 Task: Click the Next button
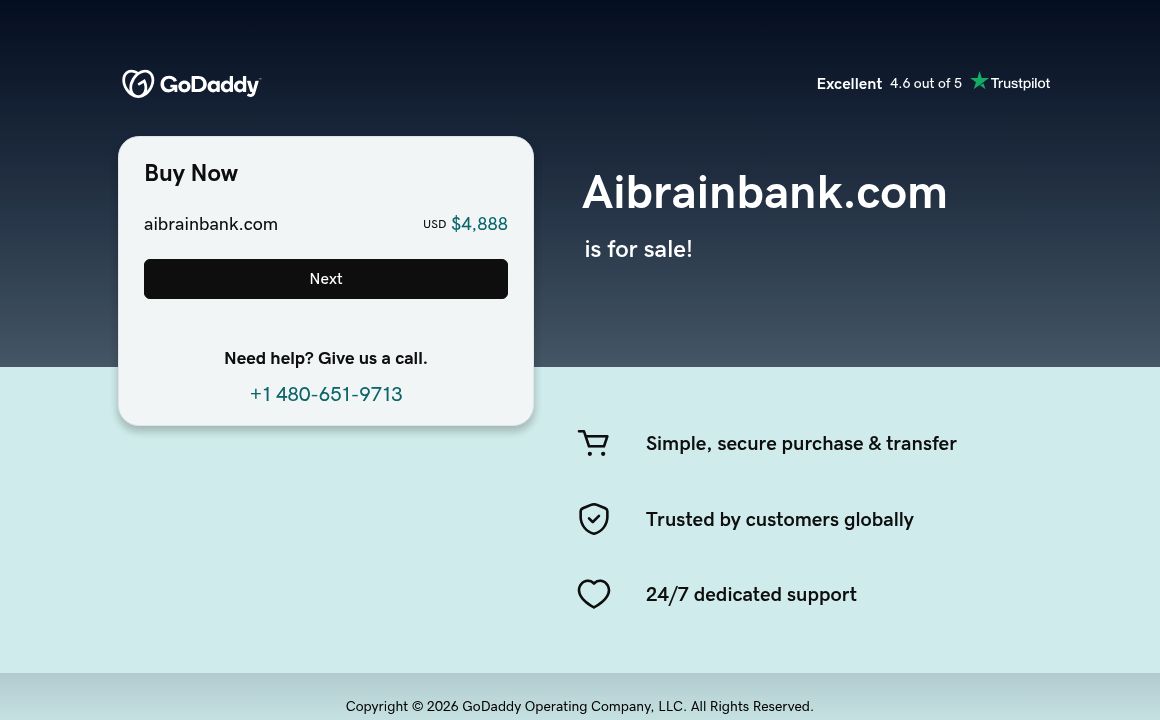(x=326, y=279)
